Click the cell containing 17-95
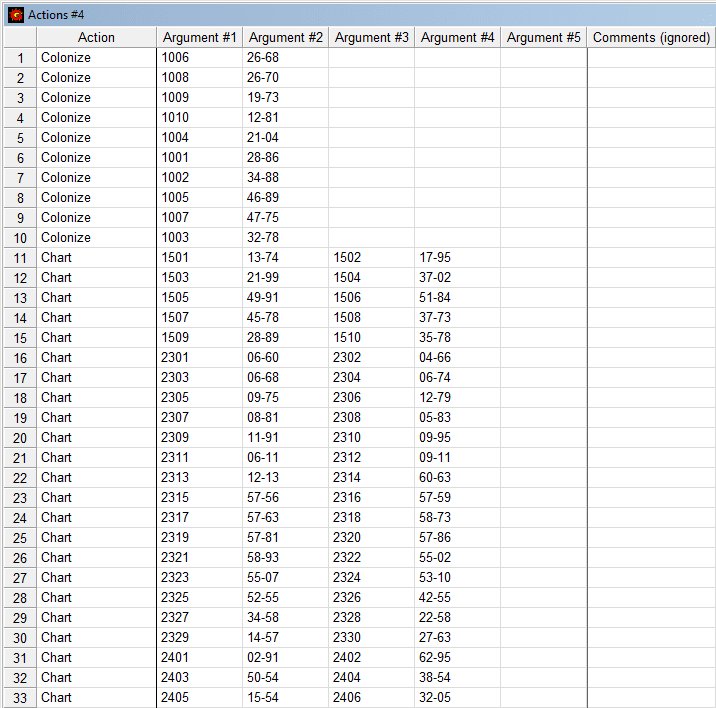 457,258
